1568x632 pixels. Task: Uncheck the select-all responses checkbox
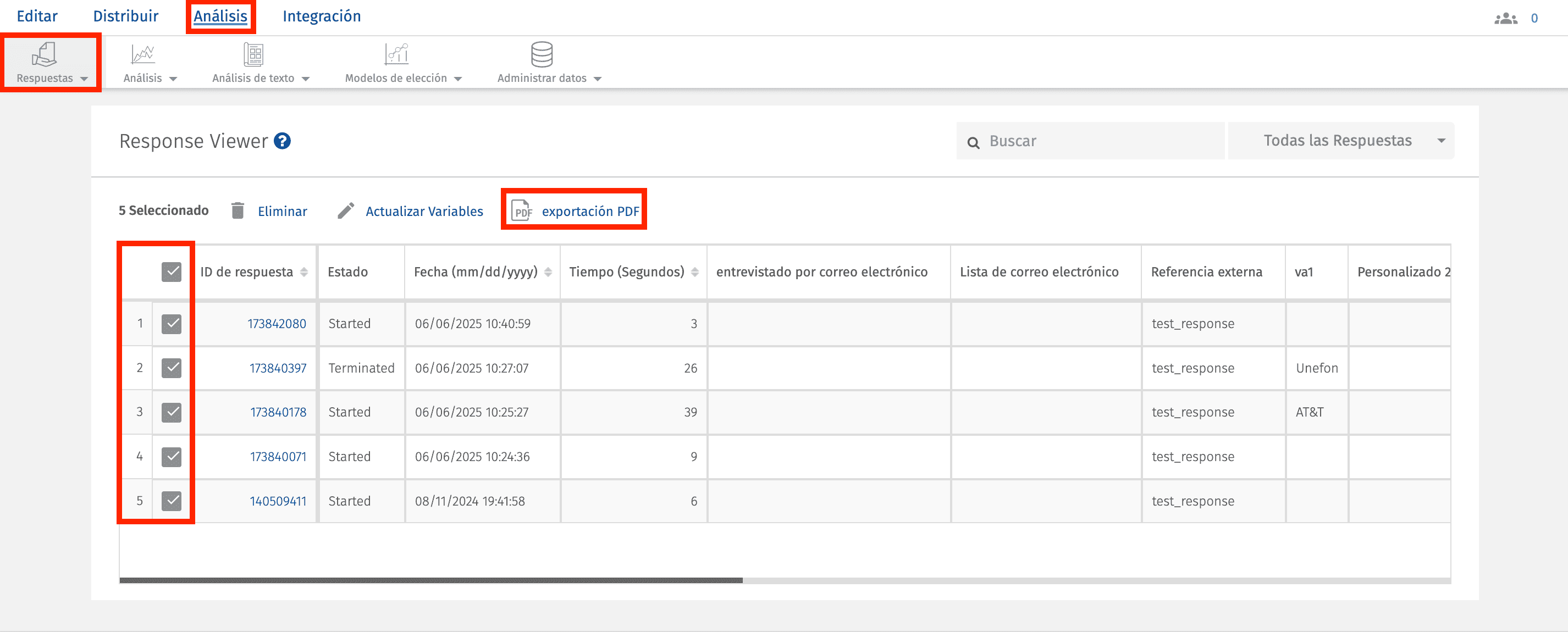172,272
